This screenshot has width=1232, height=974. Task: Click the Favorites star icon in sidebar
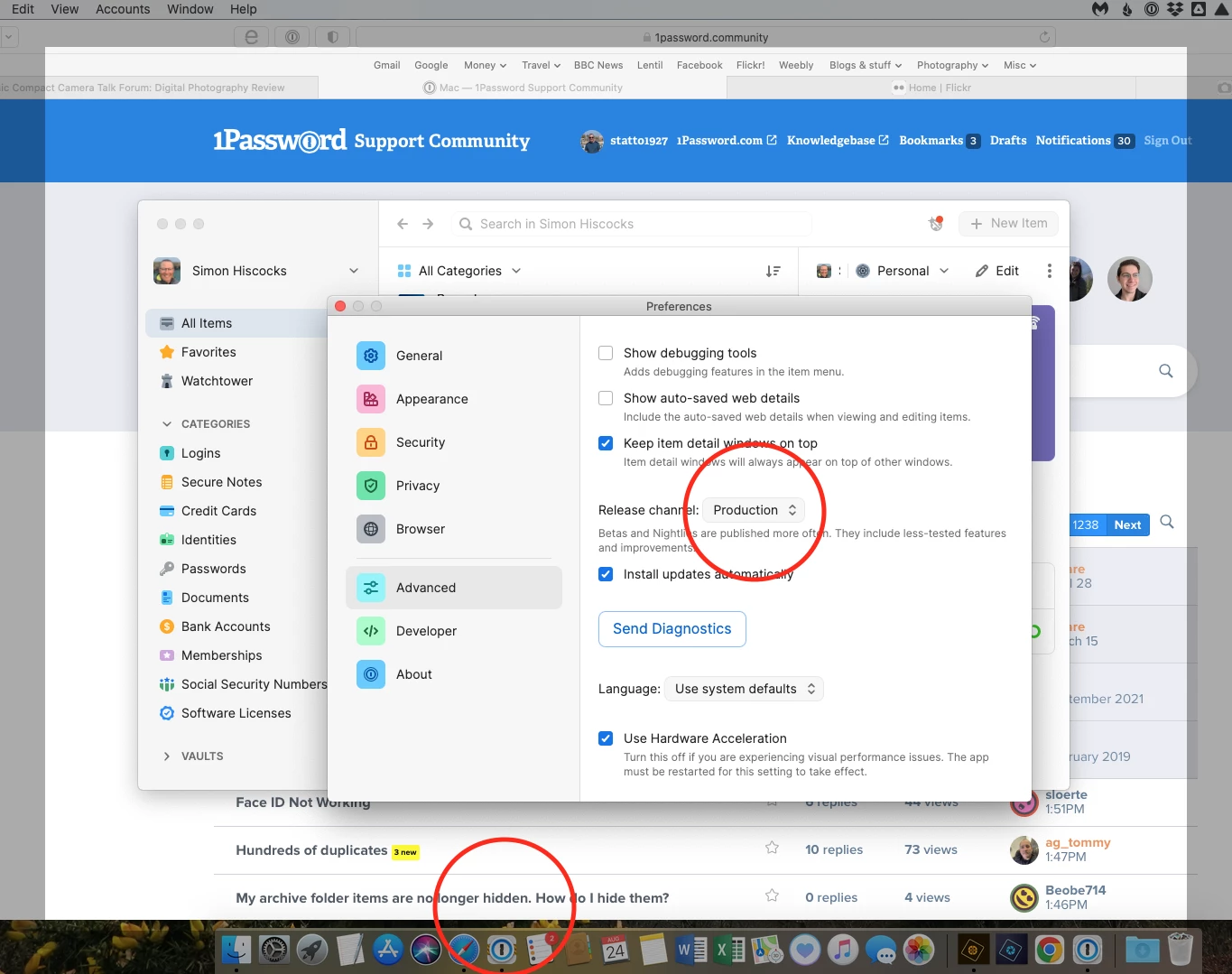coord(167,352)
